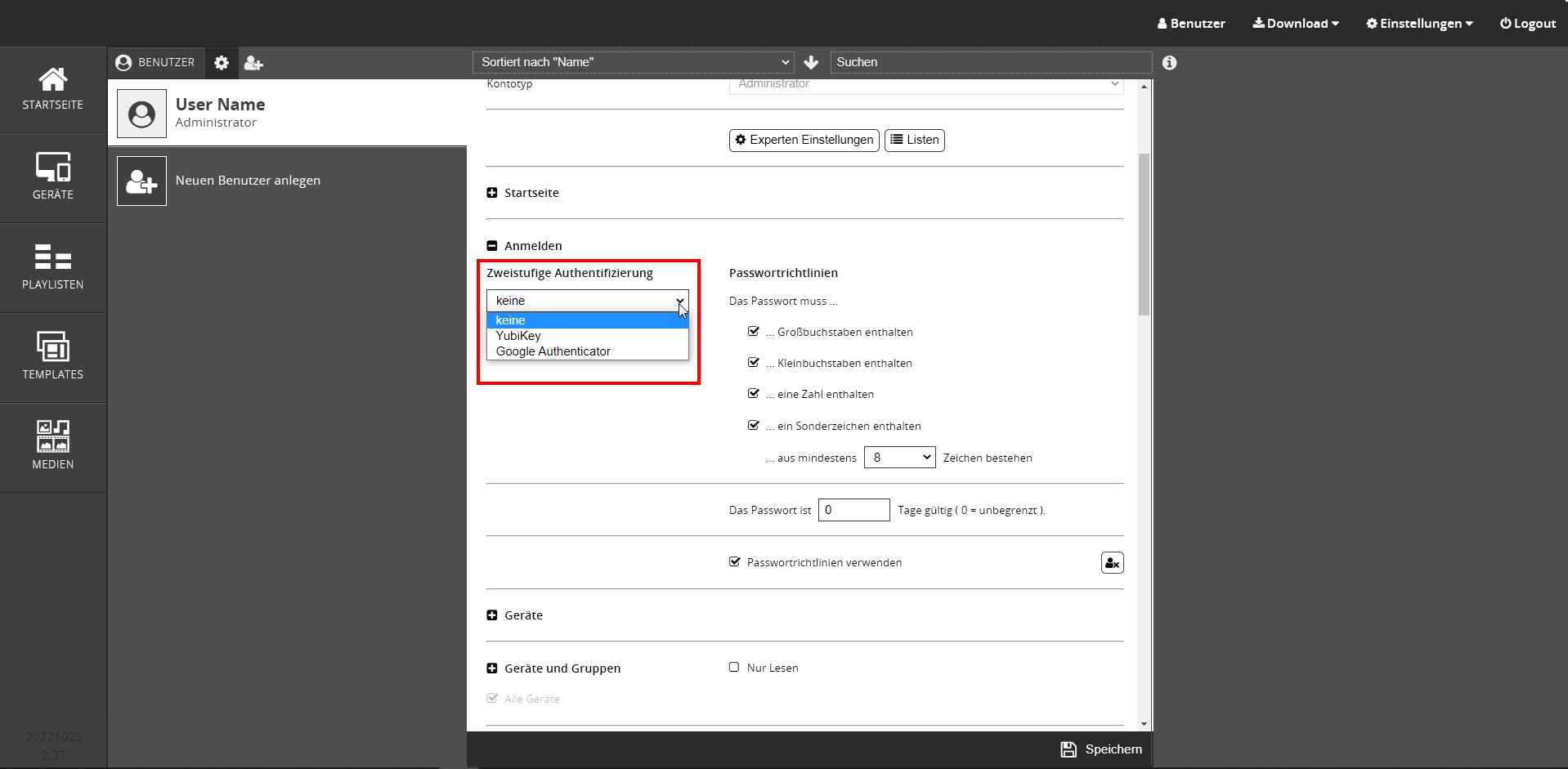Image resolution: width=1568 pixels, height=769 pixels.
Task: Click the gear settings icon beside Benutzer
Action: pyautogui.click(x=222, y=63)
